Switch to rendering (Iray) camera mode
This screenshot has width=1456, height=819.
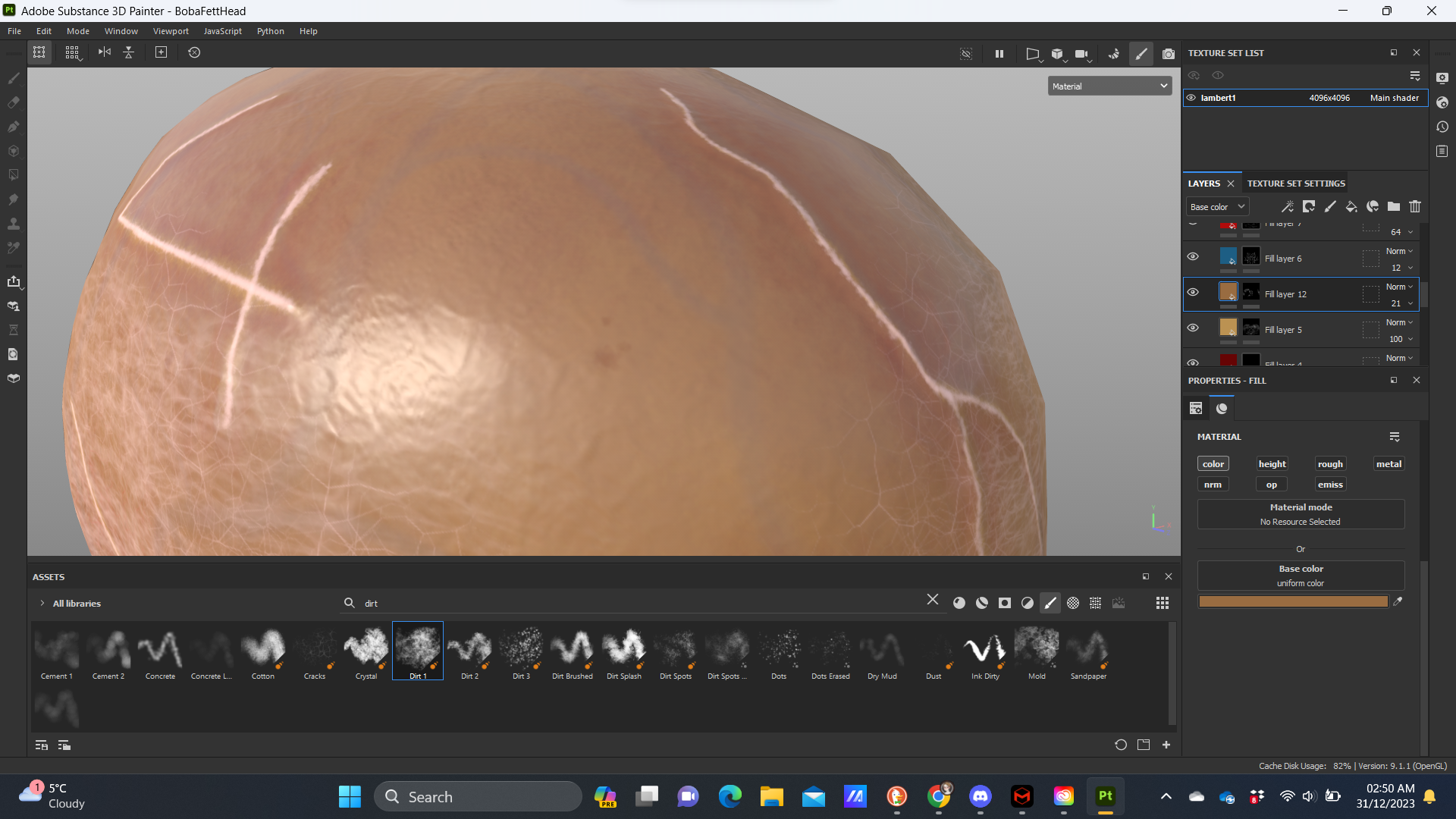(1169, 54)
